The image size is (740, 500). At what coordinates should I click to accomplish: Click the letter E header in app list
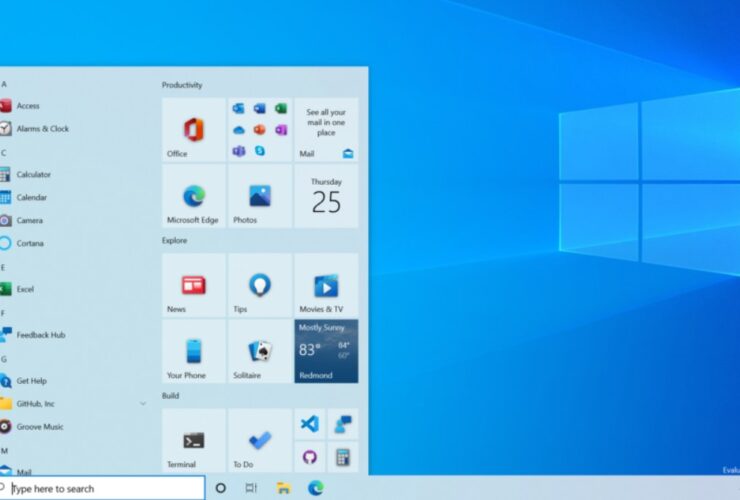tap(3, 268)
